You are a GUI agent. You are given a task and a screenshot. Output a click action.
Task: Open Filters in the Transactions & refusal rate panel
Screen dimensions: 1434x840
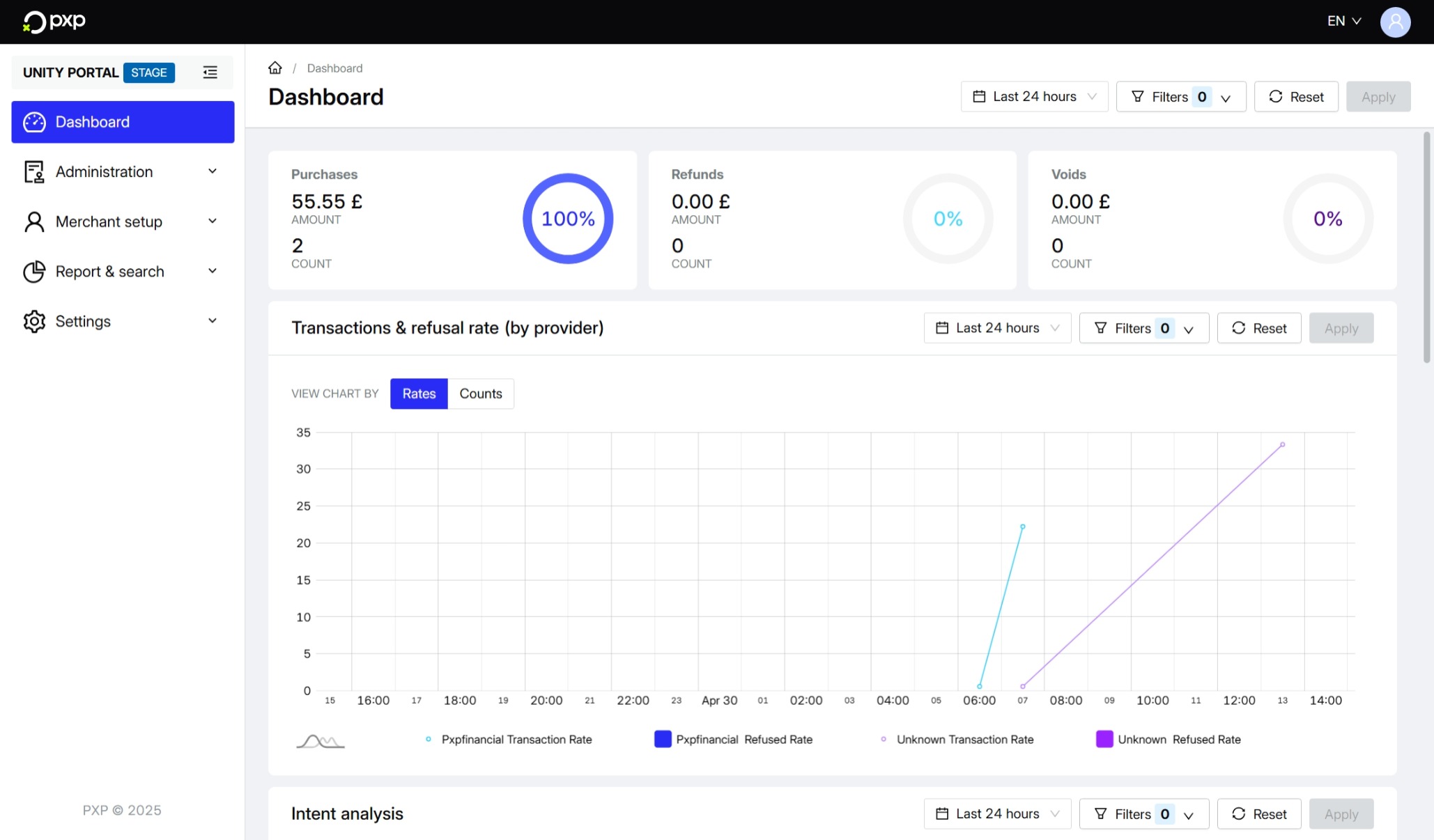pyautogui.click(x=1143, y=328)
